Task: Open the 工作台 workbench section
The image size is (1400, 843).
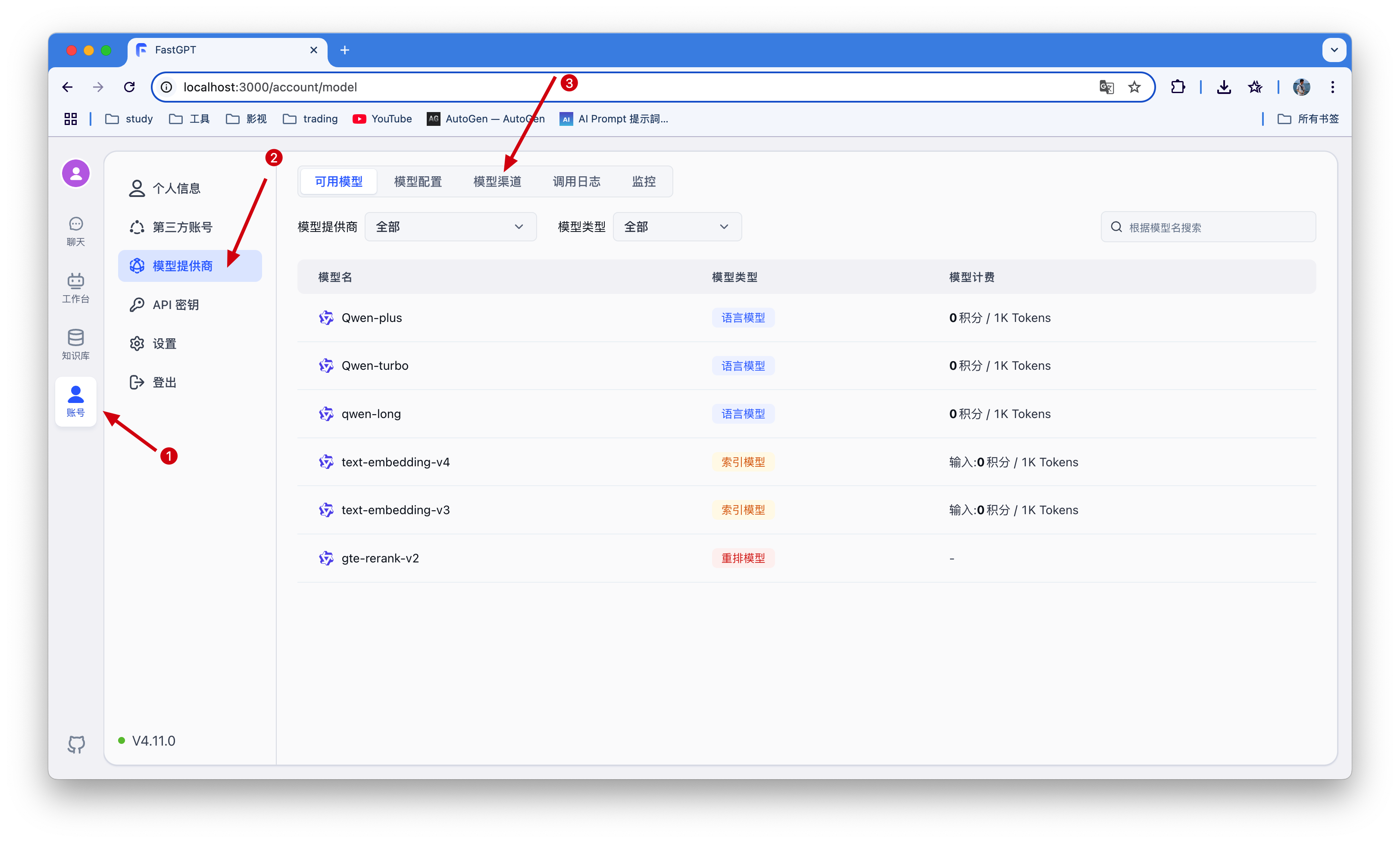Action: coord(75,288)
